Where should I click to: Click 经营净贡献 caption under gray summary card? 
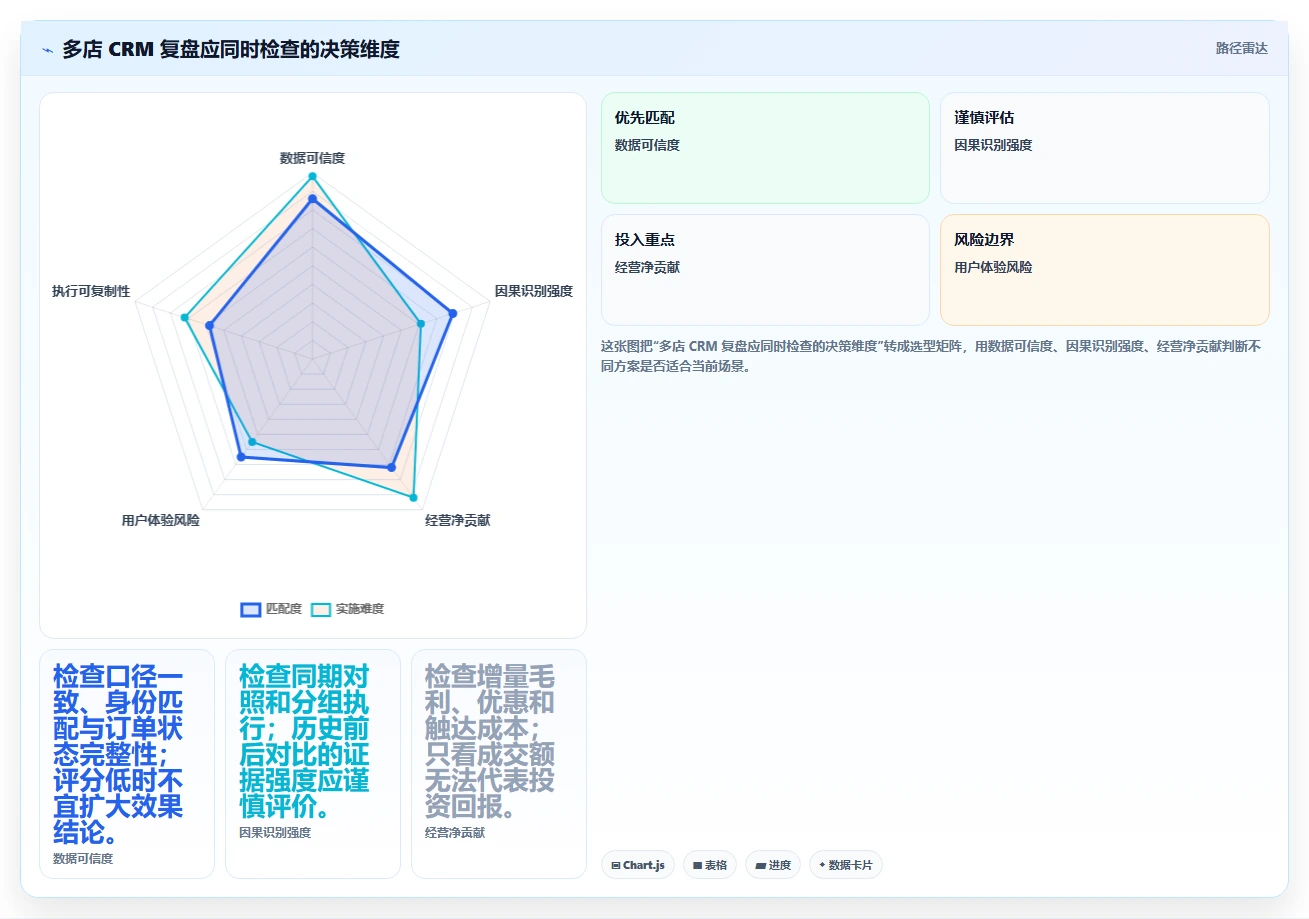click(x=455, y=832)
